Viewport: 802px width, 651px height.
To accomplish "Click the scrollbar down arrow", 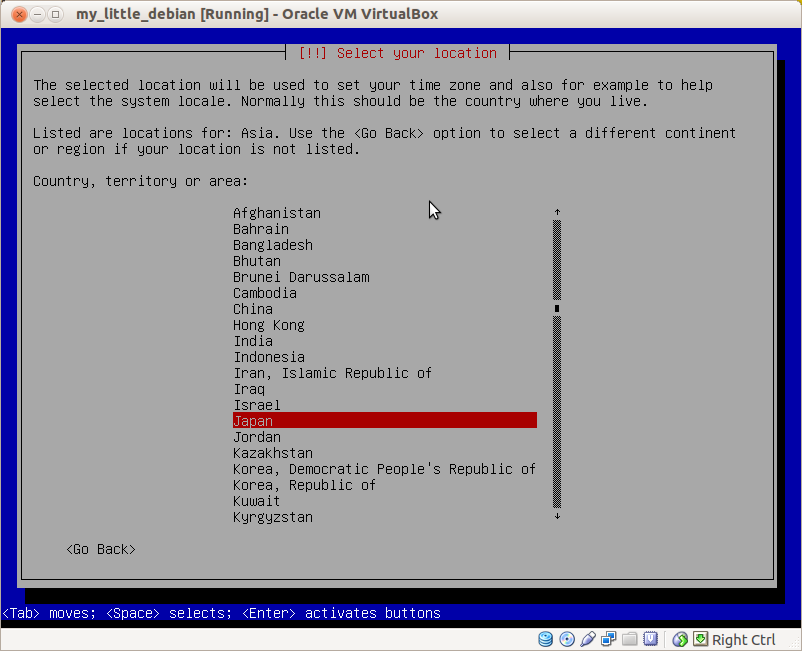I will [557, 517].
